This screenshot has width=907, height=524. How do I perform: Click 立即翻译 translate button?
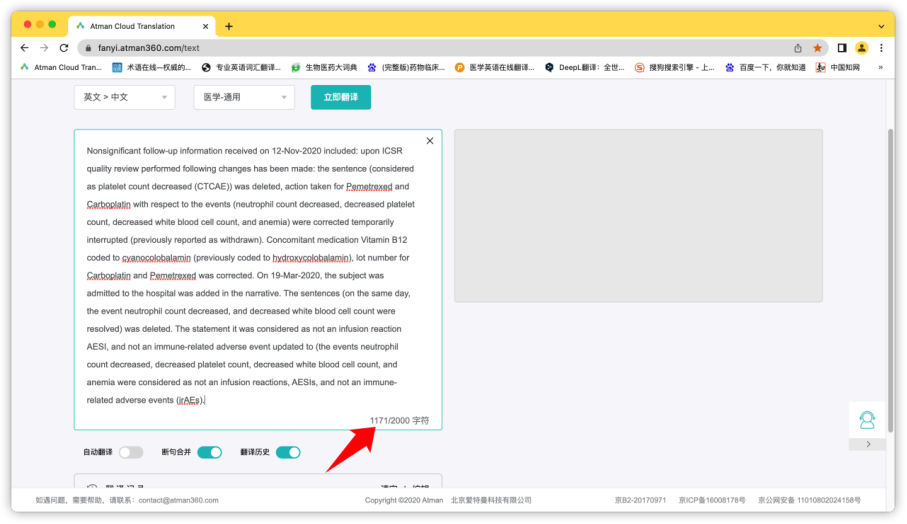point(341,97)
